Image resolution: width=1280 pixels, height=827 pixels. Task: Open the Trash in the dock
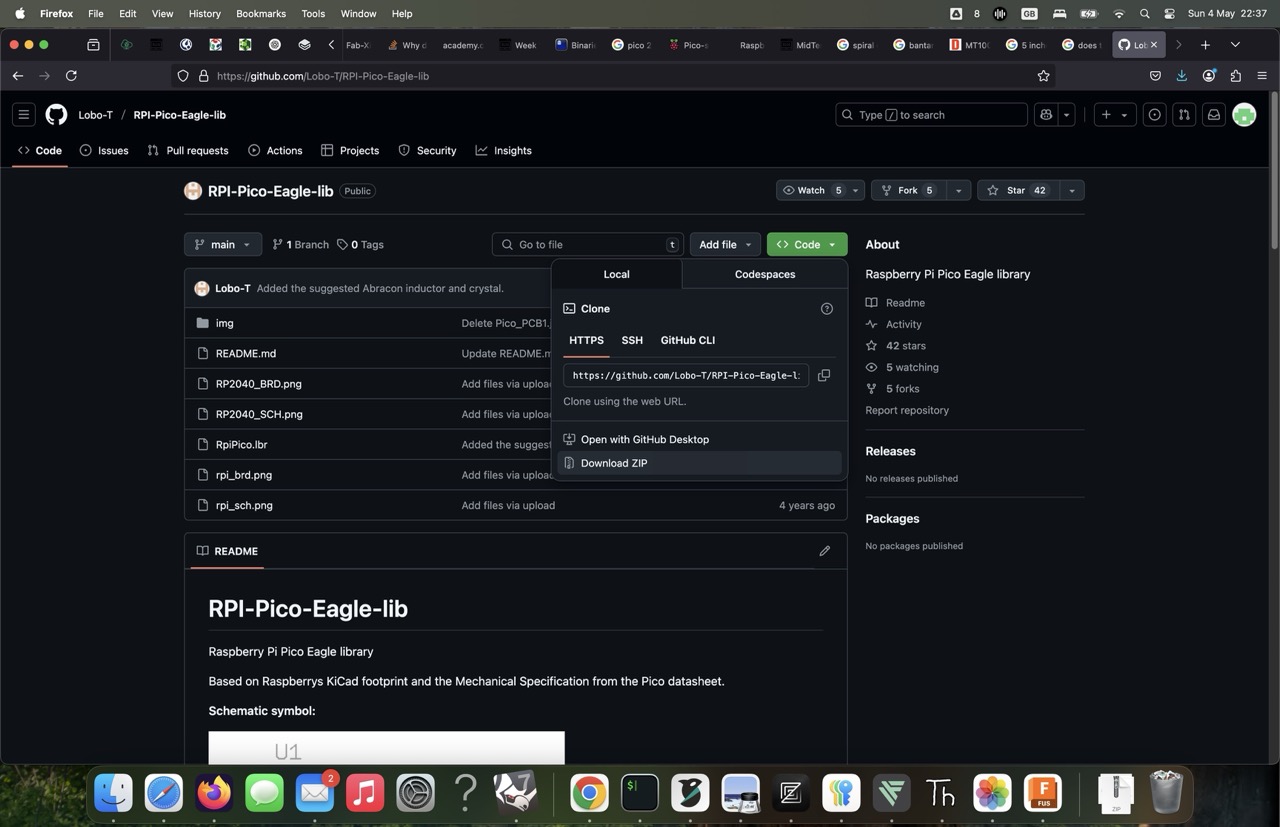[1166, 793]
